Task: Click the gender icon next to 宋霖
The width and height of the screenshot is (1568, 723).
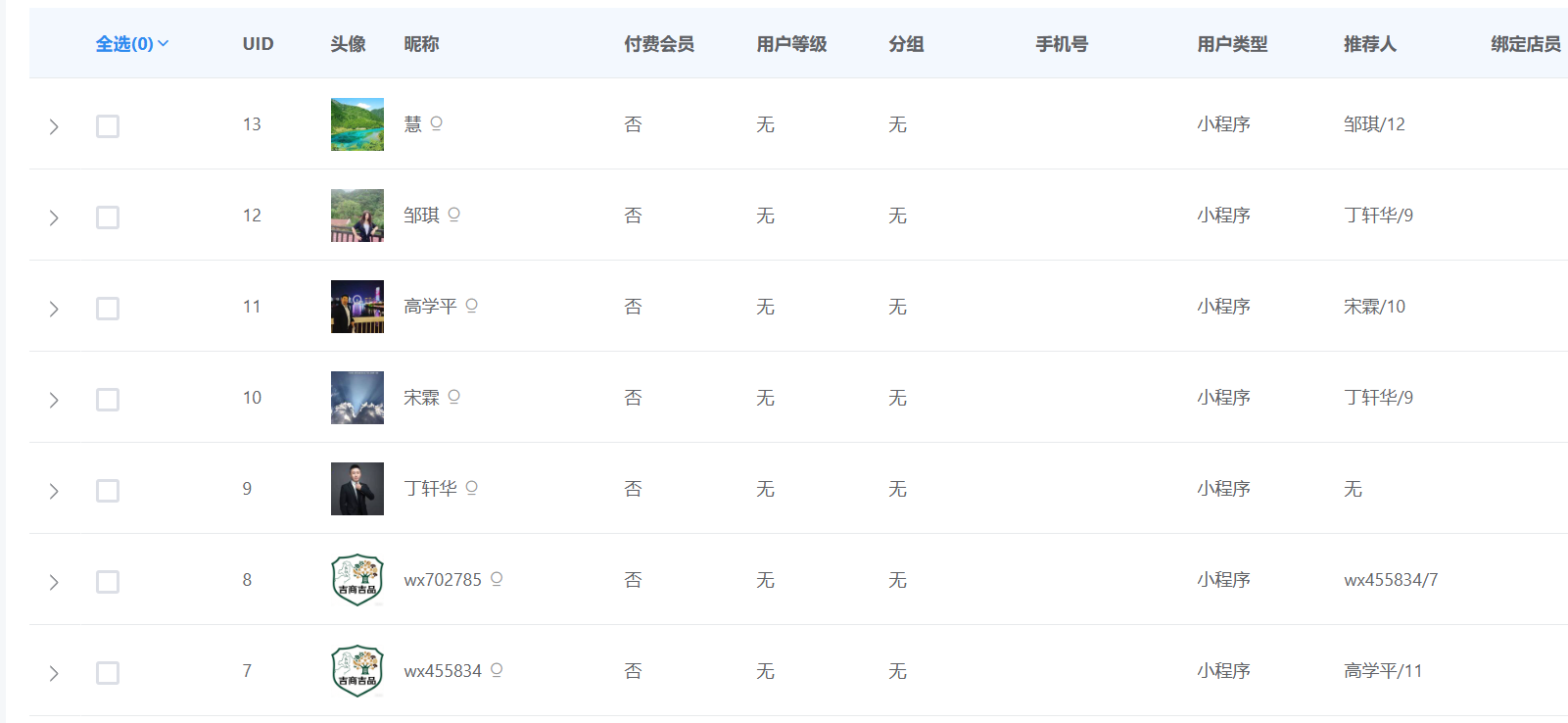Action: (x=453, y=397)
